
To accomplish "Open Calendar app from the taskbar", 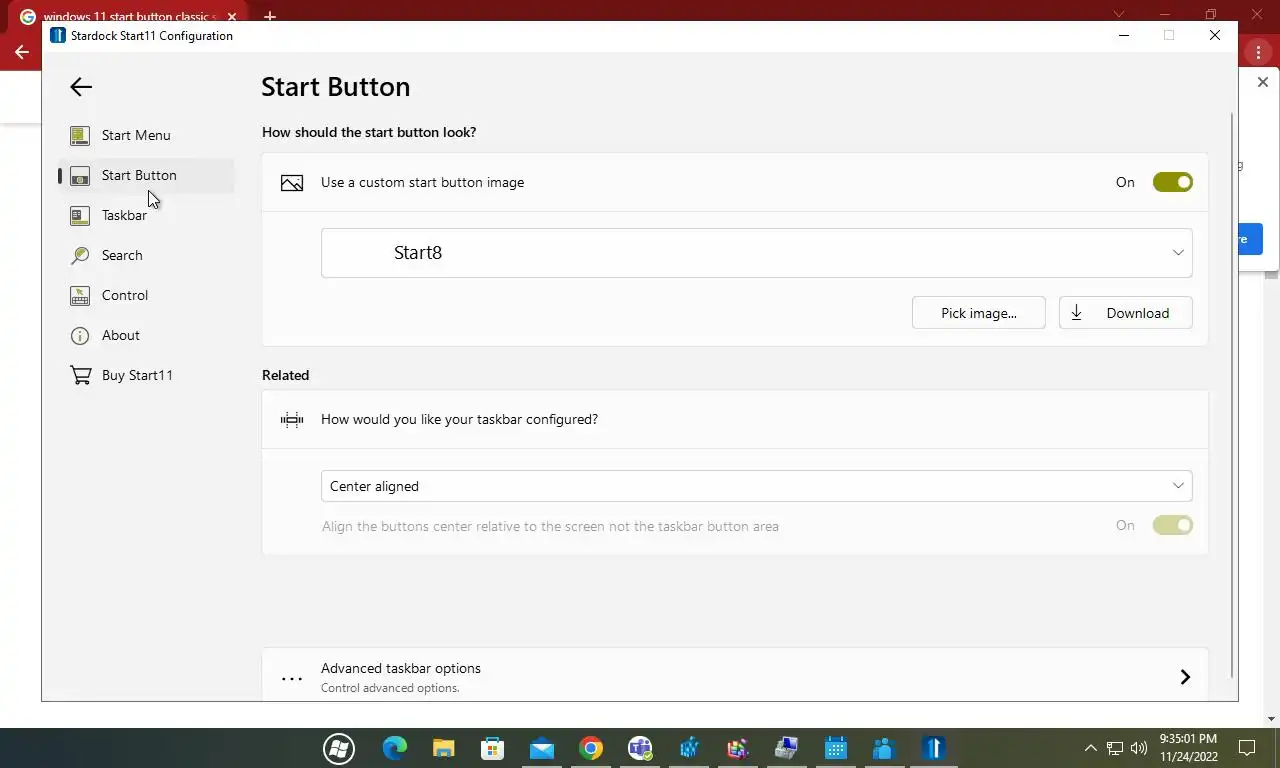I will pos(836,748).
